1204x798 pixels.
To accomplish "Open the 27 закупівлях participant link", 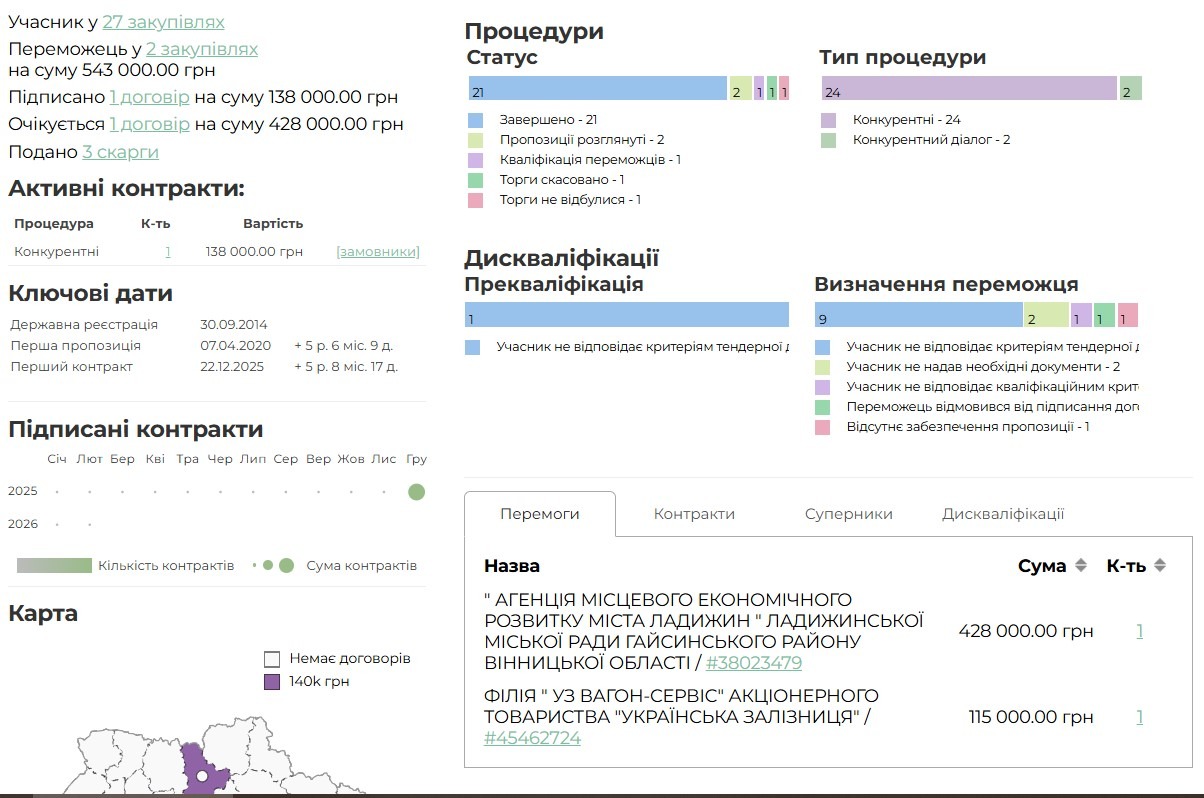I will pyautogui.click(x=163, y=22).
